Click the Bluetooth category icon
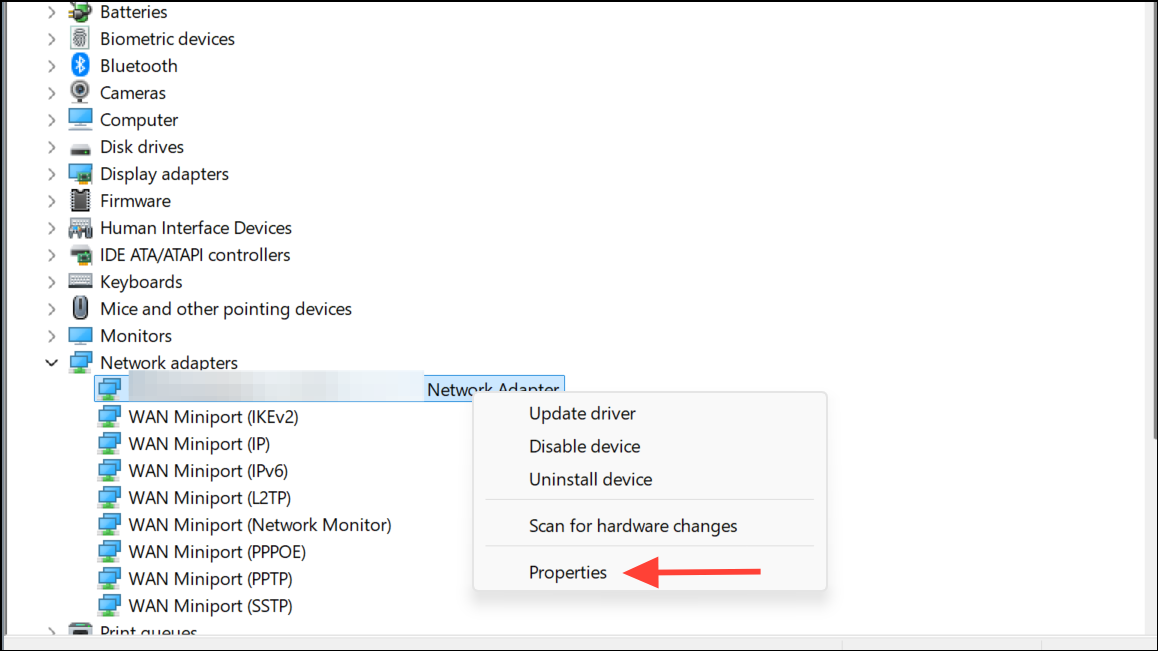 coord(80,65)
